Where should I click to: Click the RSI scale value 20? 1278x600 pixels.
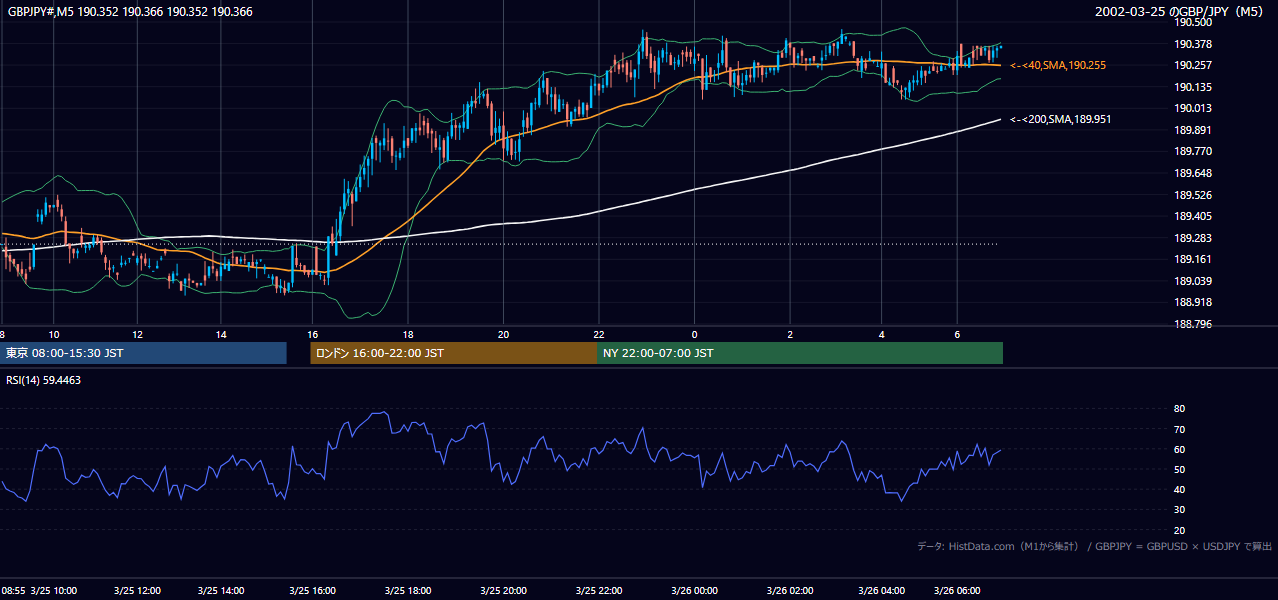[1179, 530]
